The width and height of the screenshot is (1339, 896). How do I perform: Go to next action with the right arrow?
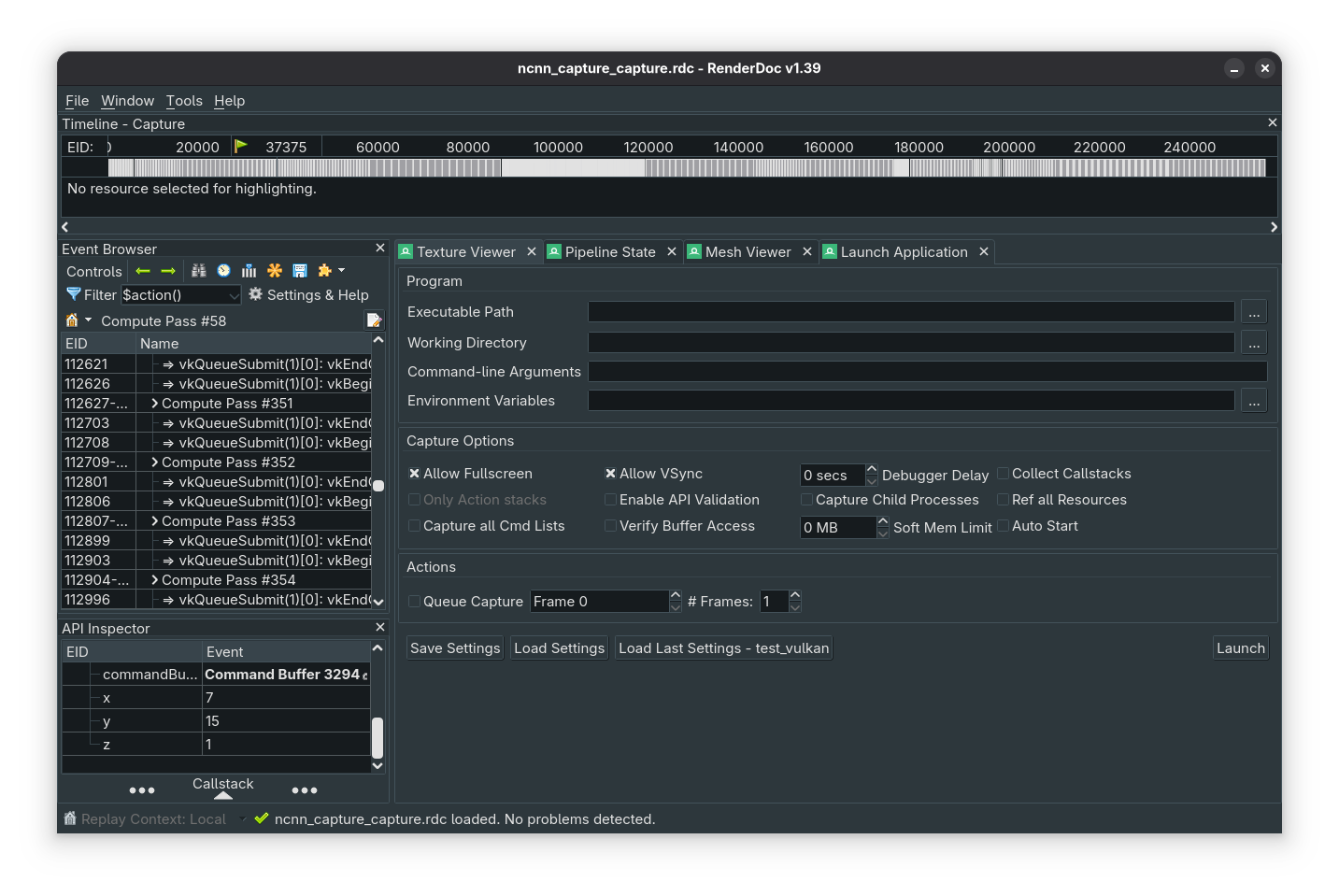click(168, 271)
